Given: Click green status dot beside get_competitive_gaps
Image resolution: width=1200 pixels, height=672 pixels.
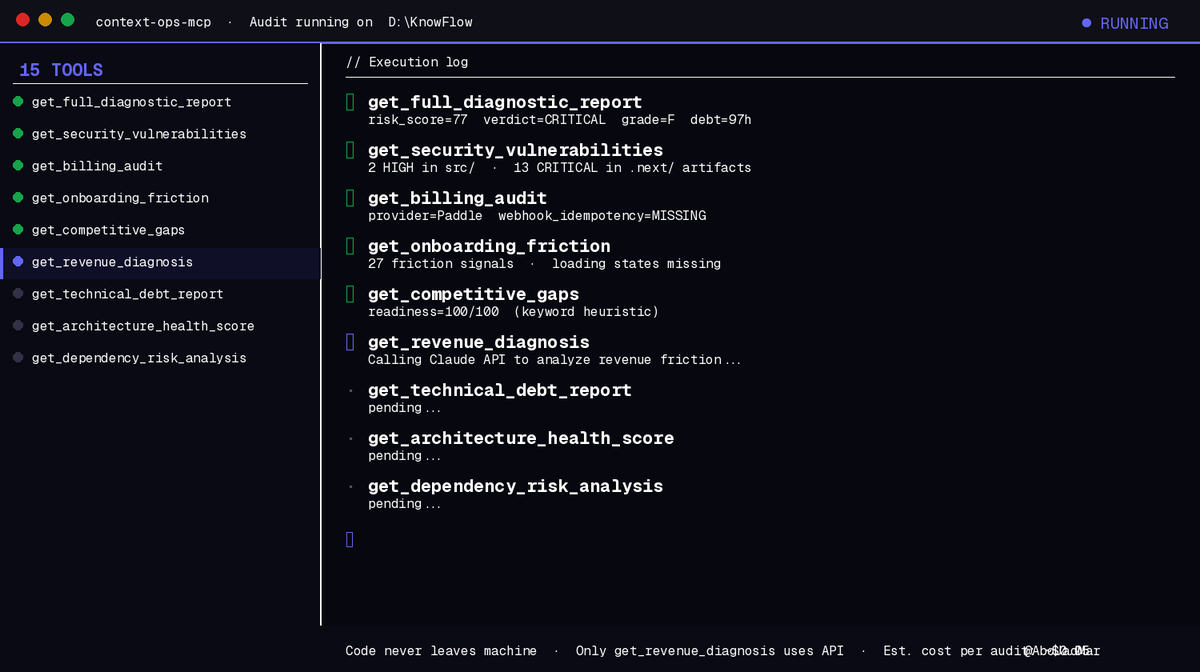Looking at the screenshot, I should point(18,230).
